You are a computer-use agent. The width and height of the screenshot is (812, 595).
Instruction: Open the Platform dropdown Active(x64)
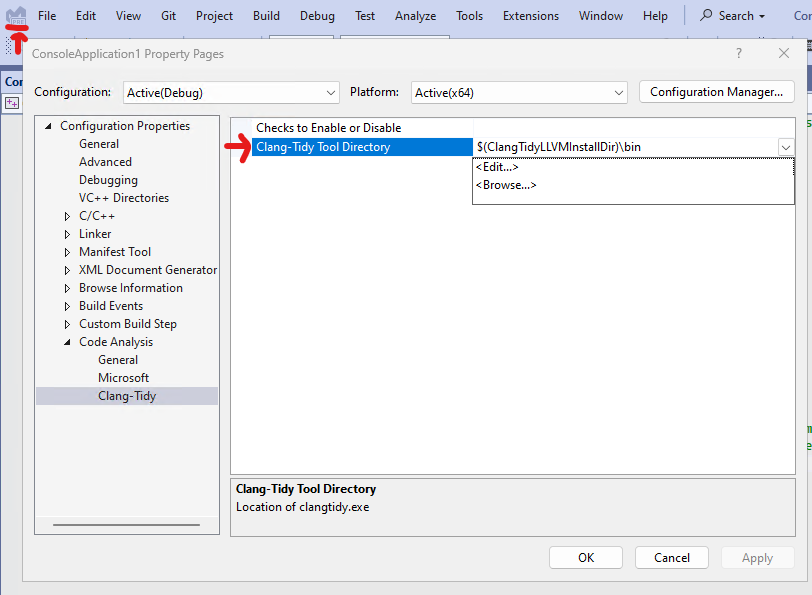519,93
